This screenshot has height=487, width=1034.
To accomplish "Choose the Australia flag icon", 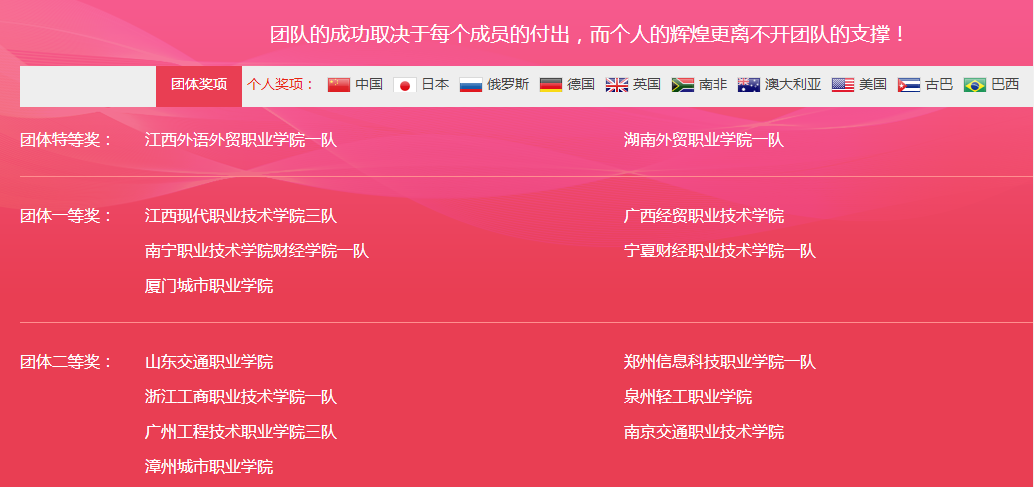I will click(749, 85).
